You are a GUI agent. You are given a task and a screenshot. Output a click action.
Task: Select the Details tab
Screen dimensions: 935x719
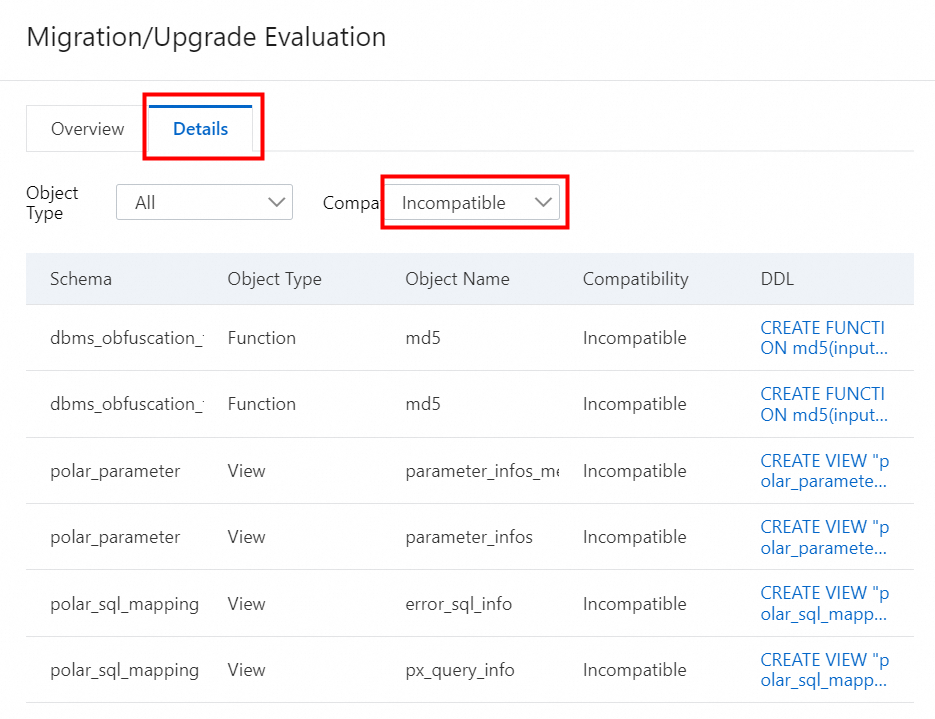coord(200,129)
